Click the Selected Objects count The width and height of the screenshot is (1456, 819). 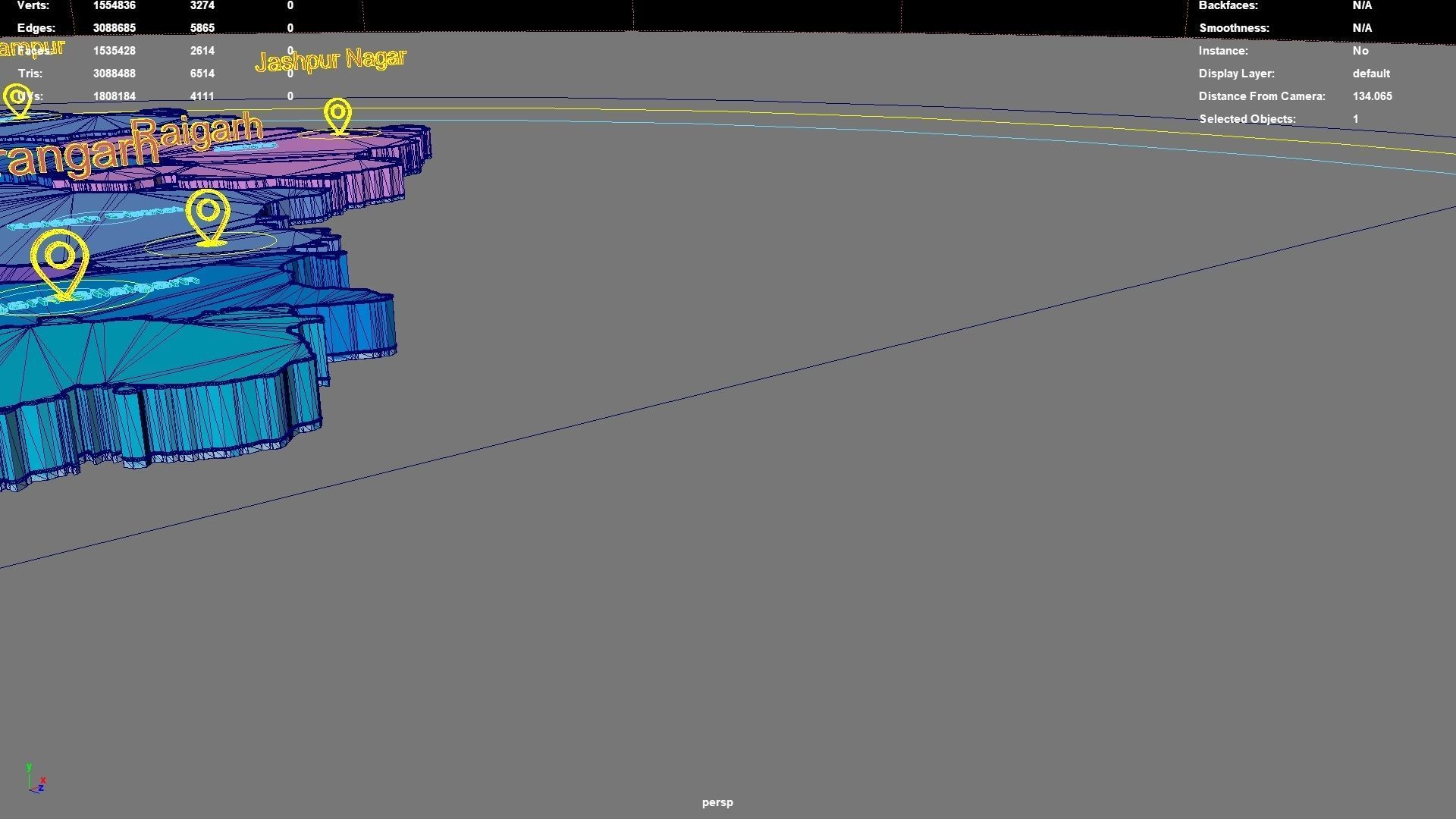[1355, 119]
